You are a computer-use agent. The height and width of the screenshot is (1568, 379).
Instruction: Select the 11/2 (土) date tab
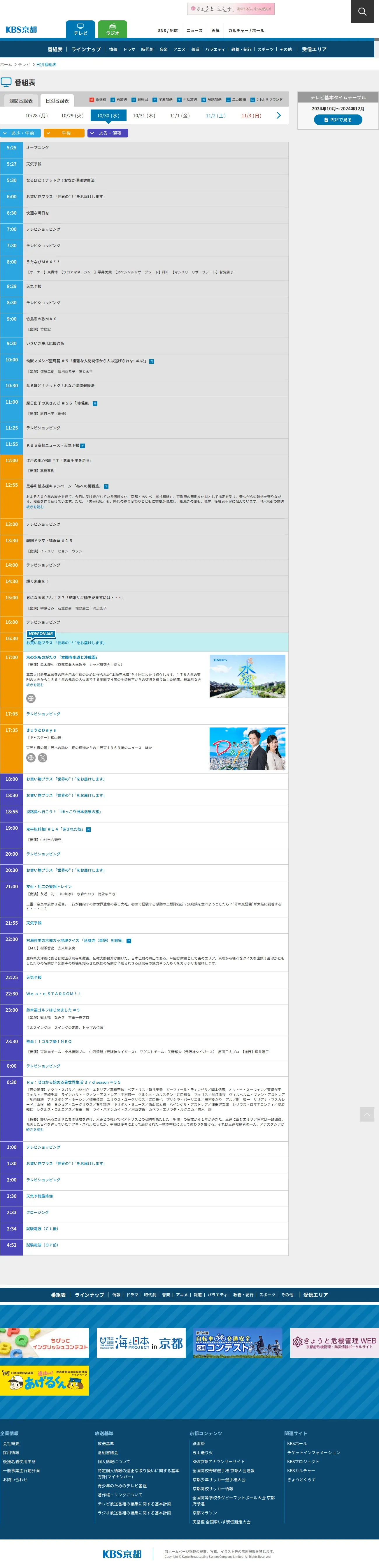(215, 116)
